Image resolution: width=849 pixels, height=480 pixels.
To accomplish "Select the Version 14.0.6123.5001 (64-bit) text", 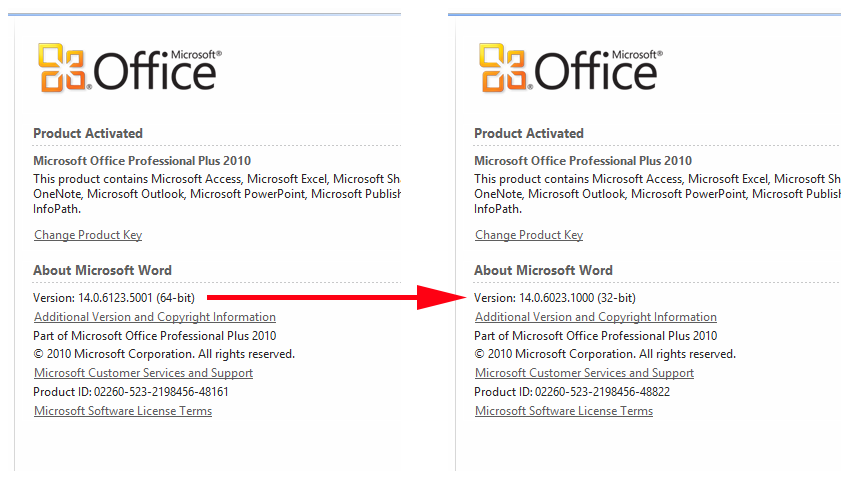I will tap(114, 298).
